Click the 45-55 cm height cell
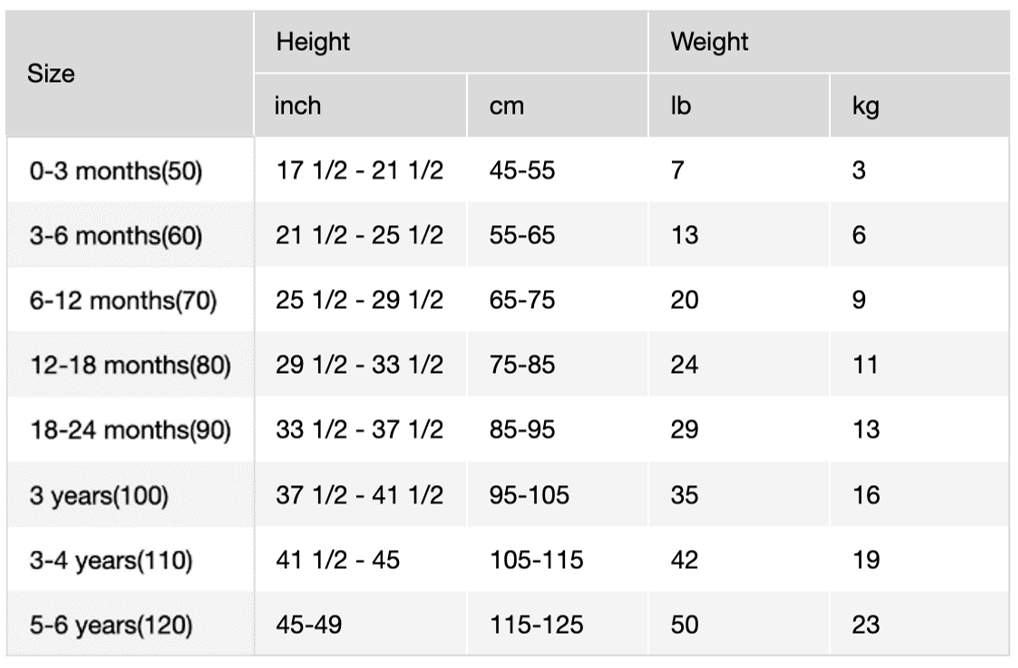 pyautogui.click(x=522, y=170)
